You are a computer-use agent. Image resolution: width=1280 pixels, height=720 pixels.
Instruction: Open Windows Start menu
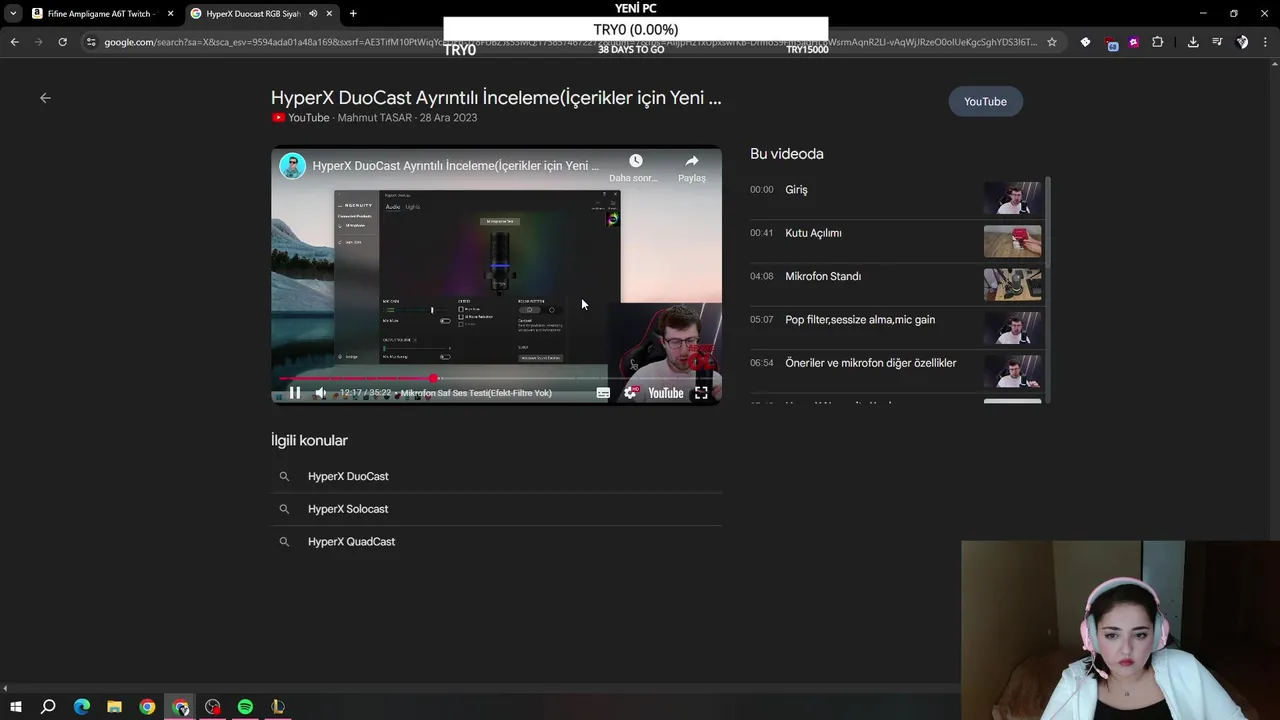[16, 707]
